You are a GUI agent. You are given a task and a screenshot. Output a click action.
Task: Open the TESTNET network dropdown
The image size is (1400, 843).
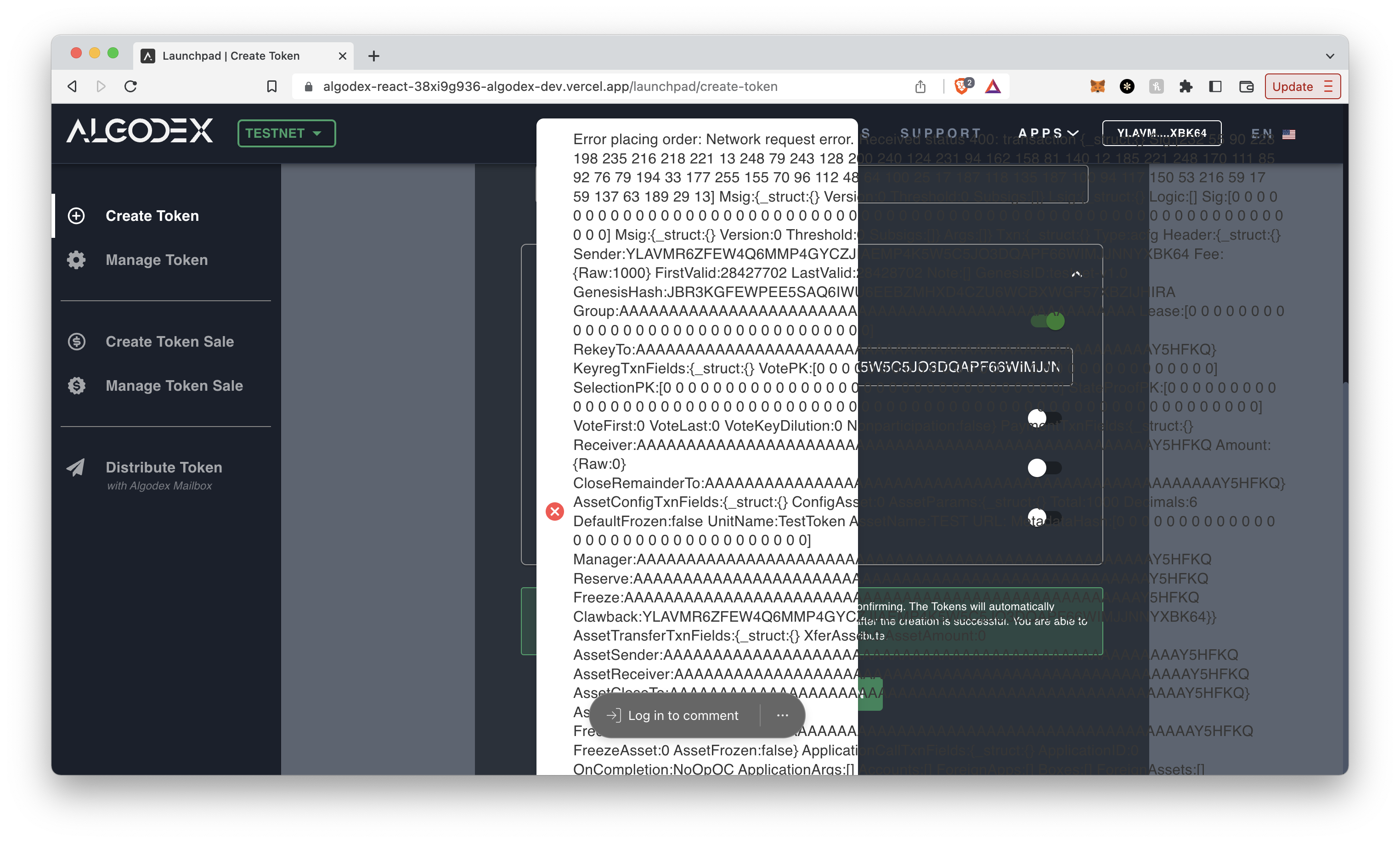[x=286, y=134]
